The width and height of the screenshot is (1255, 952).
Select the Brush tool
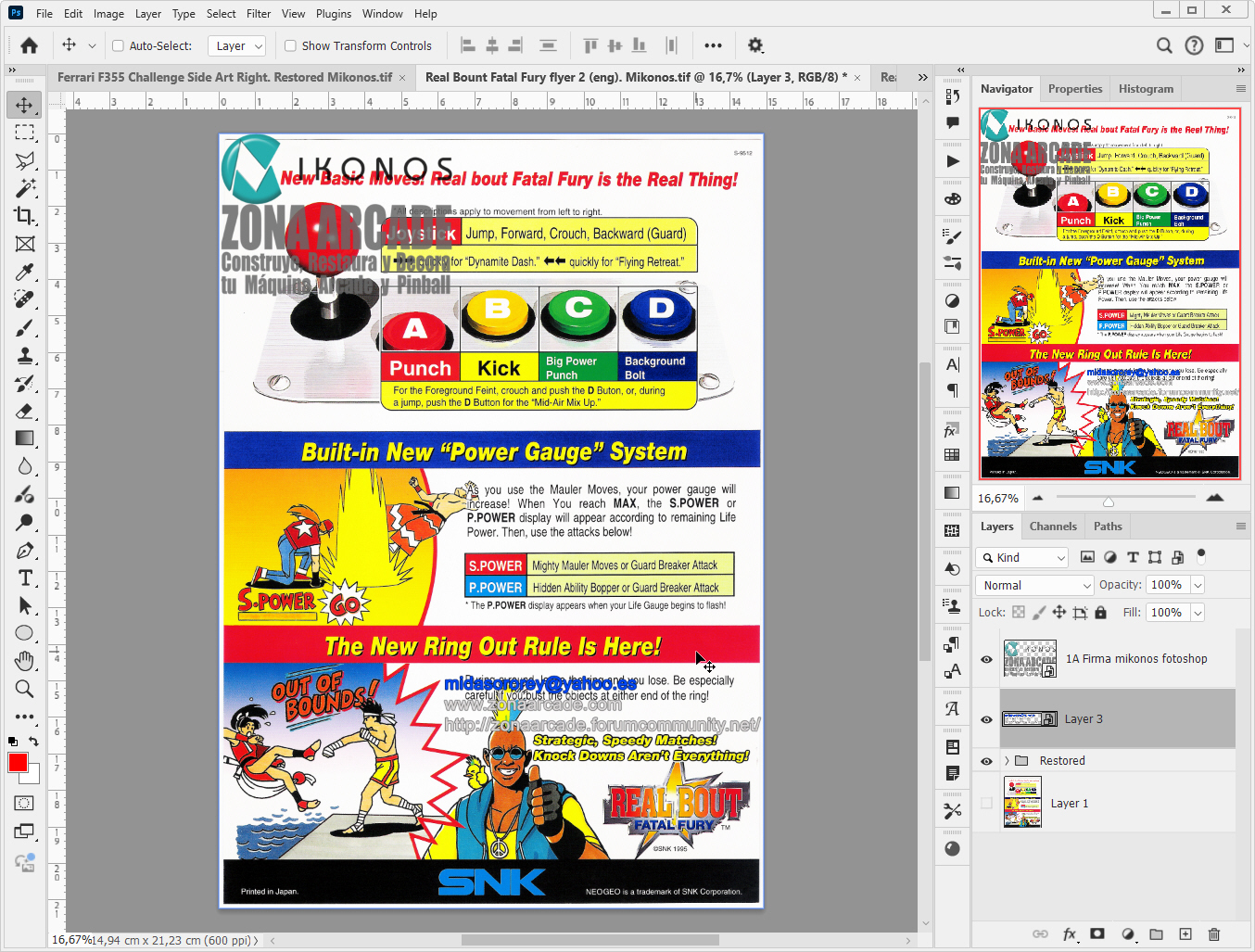click(x=25, y=327)
